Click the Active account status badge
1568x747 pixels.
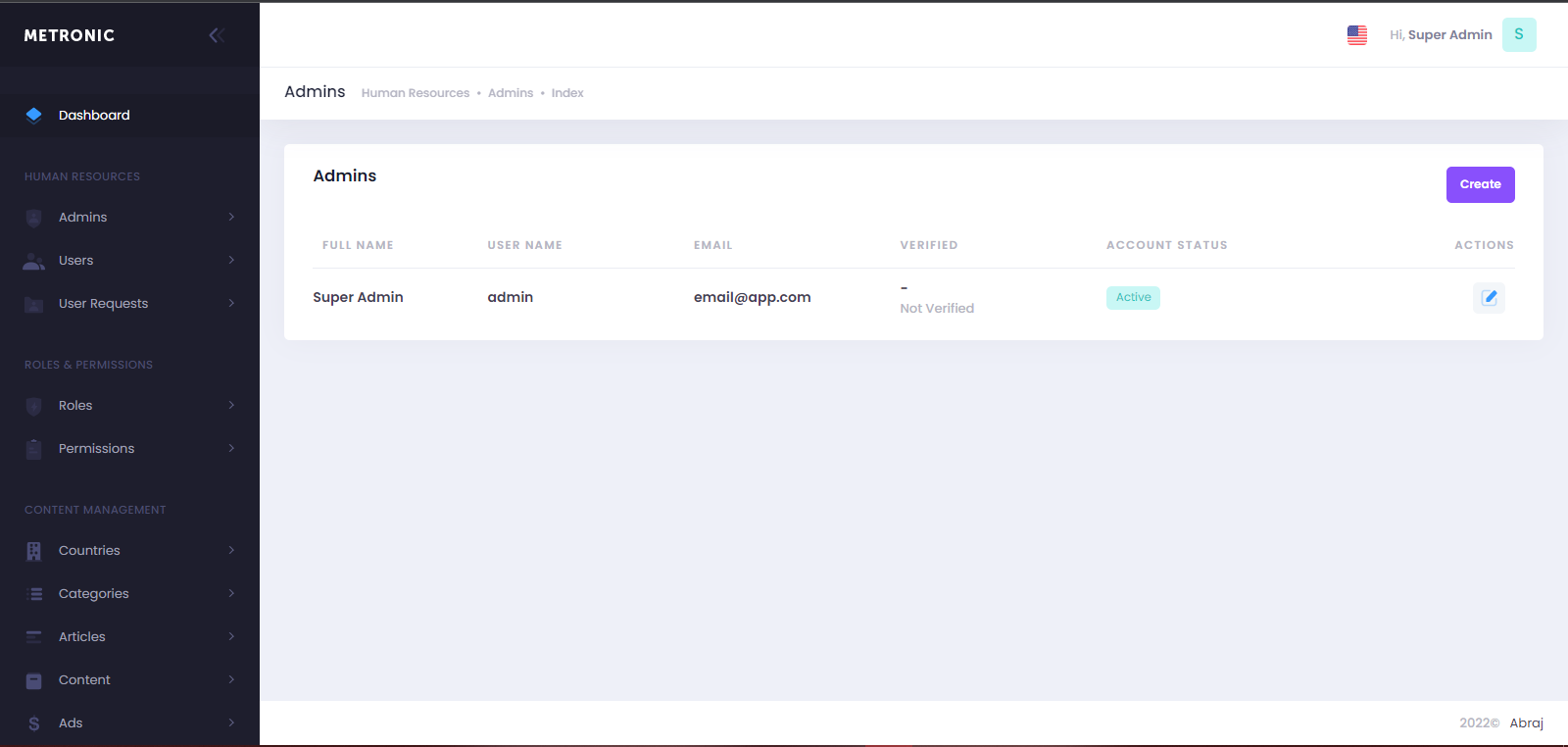coord(1133,297)
